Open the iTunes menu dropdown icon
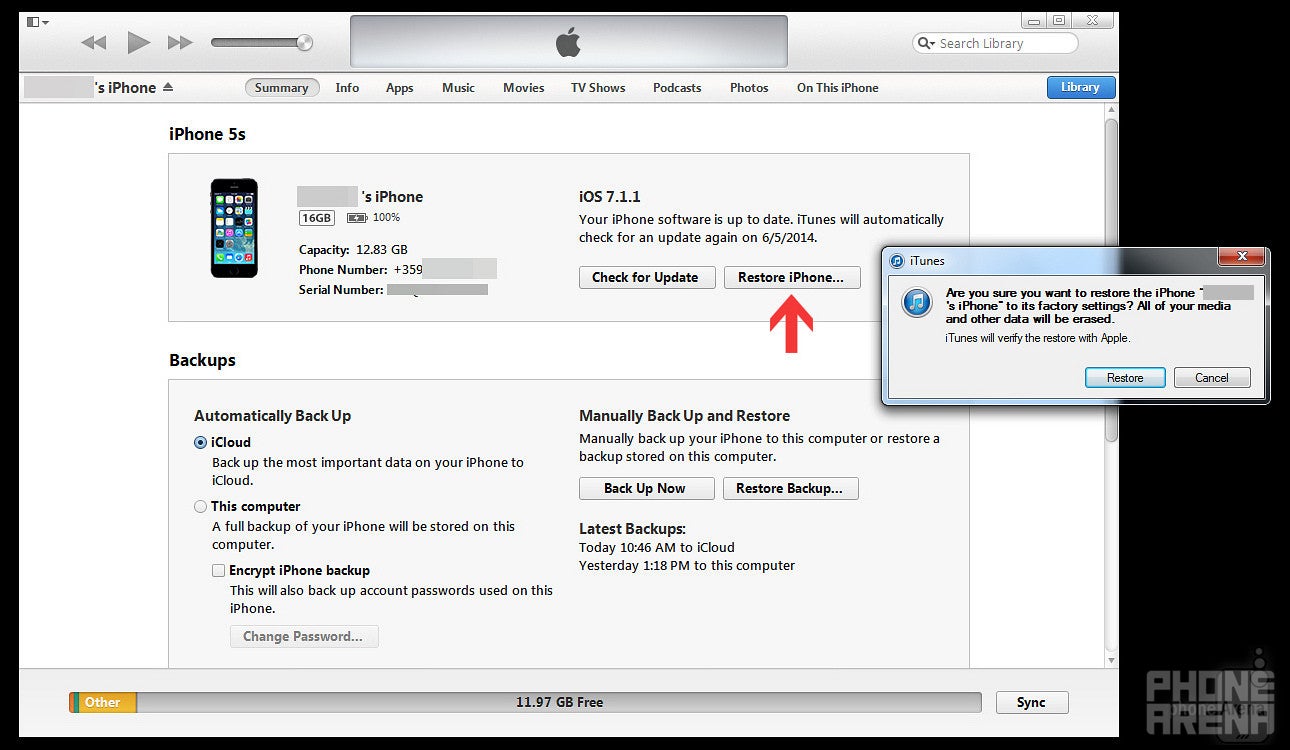Screen dimensions: 1290x750 coord(39,21)
